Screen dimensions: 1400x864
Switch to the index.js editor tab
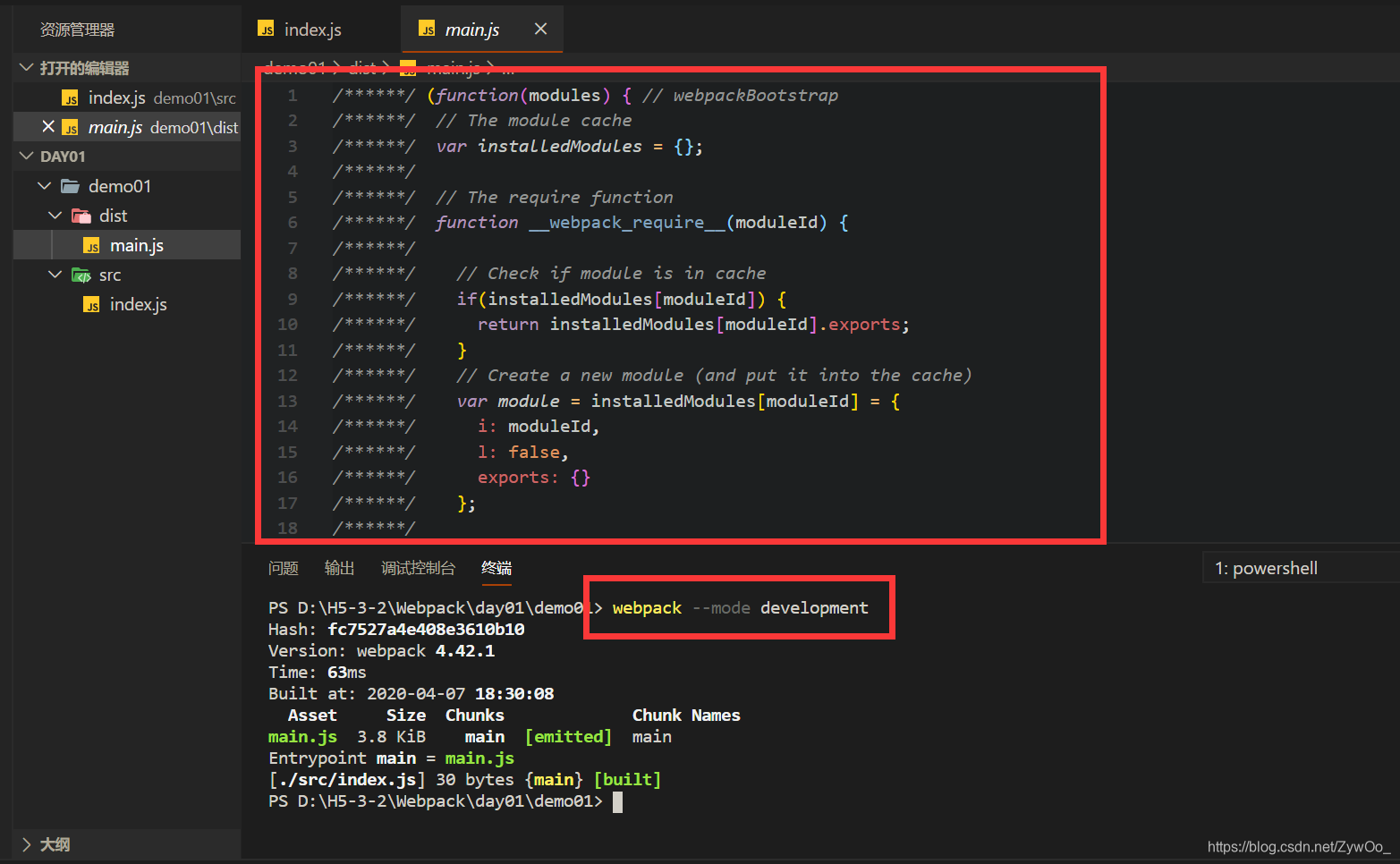coord(313,30)
